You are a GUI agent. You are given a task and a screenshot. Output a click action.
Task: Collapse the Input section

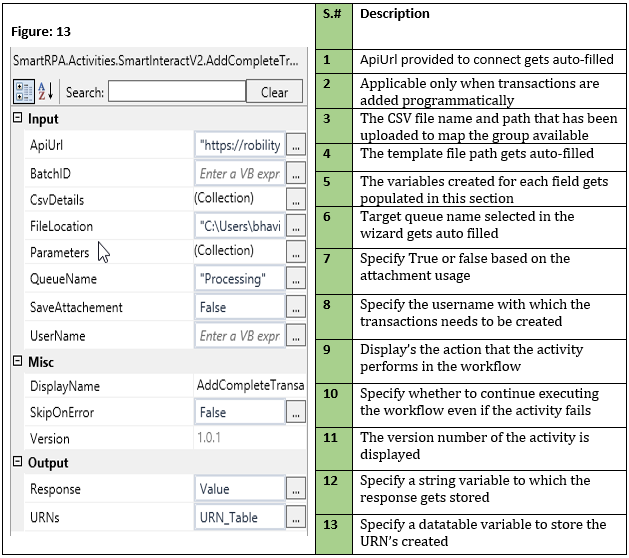point(17,119)
